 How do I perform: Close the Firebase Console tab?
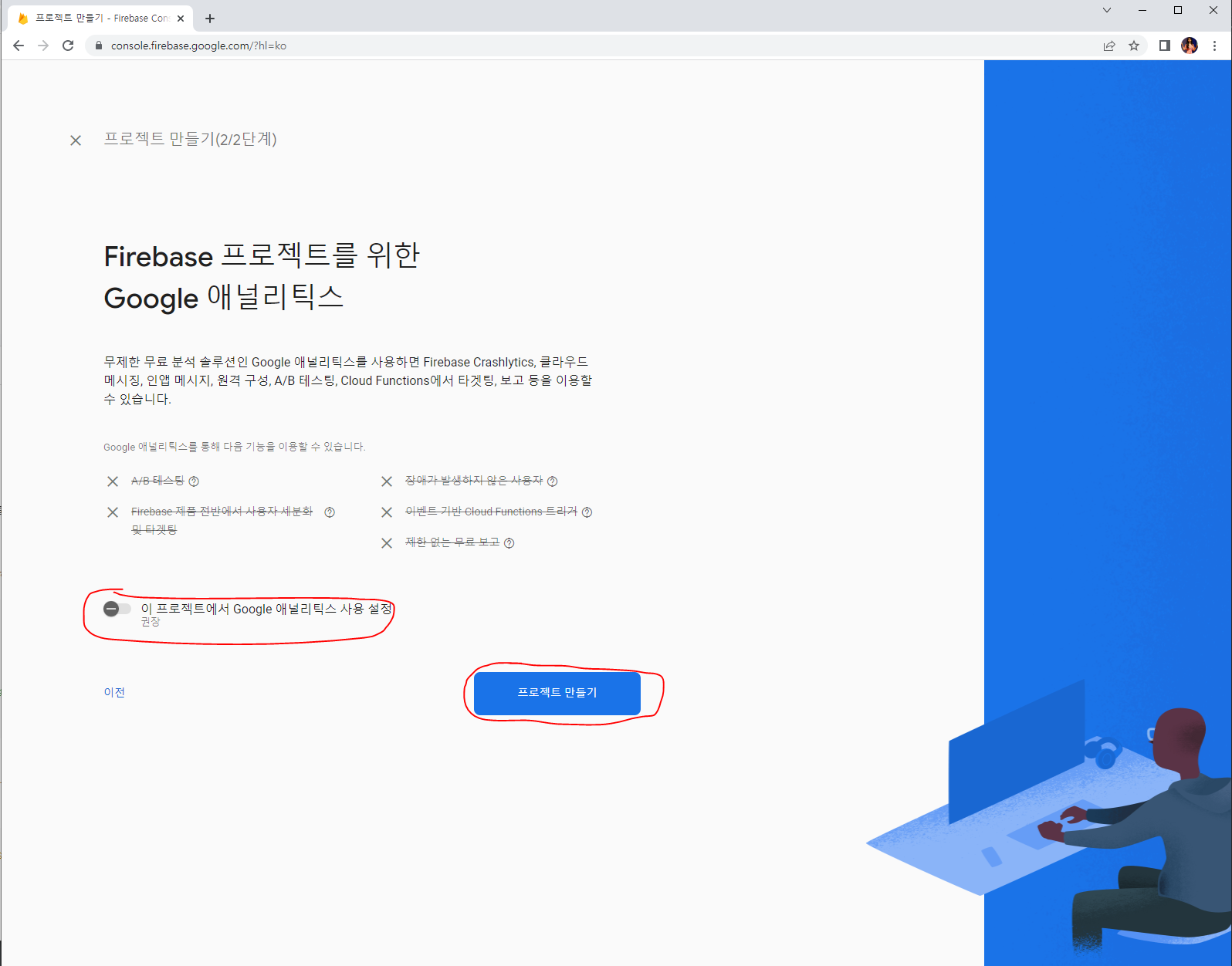(181, 19)
